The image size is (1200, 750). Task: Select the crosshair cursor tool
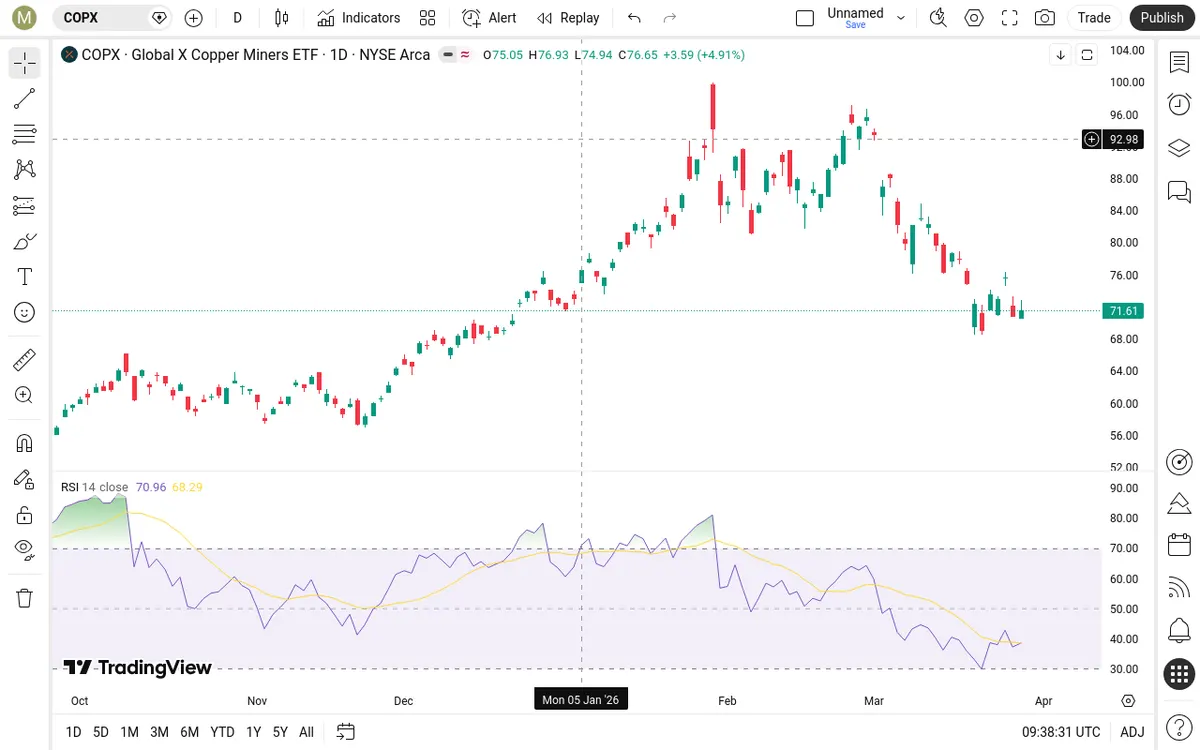point(24,63)
